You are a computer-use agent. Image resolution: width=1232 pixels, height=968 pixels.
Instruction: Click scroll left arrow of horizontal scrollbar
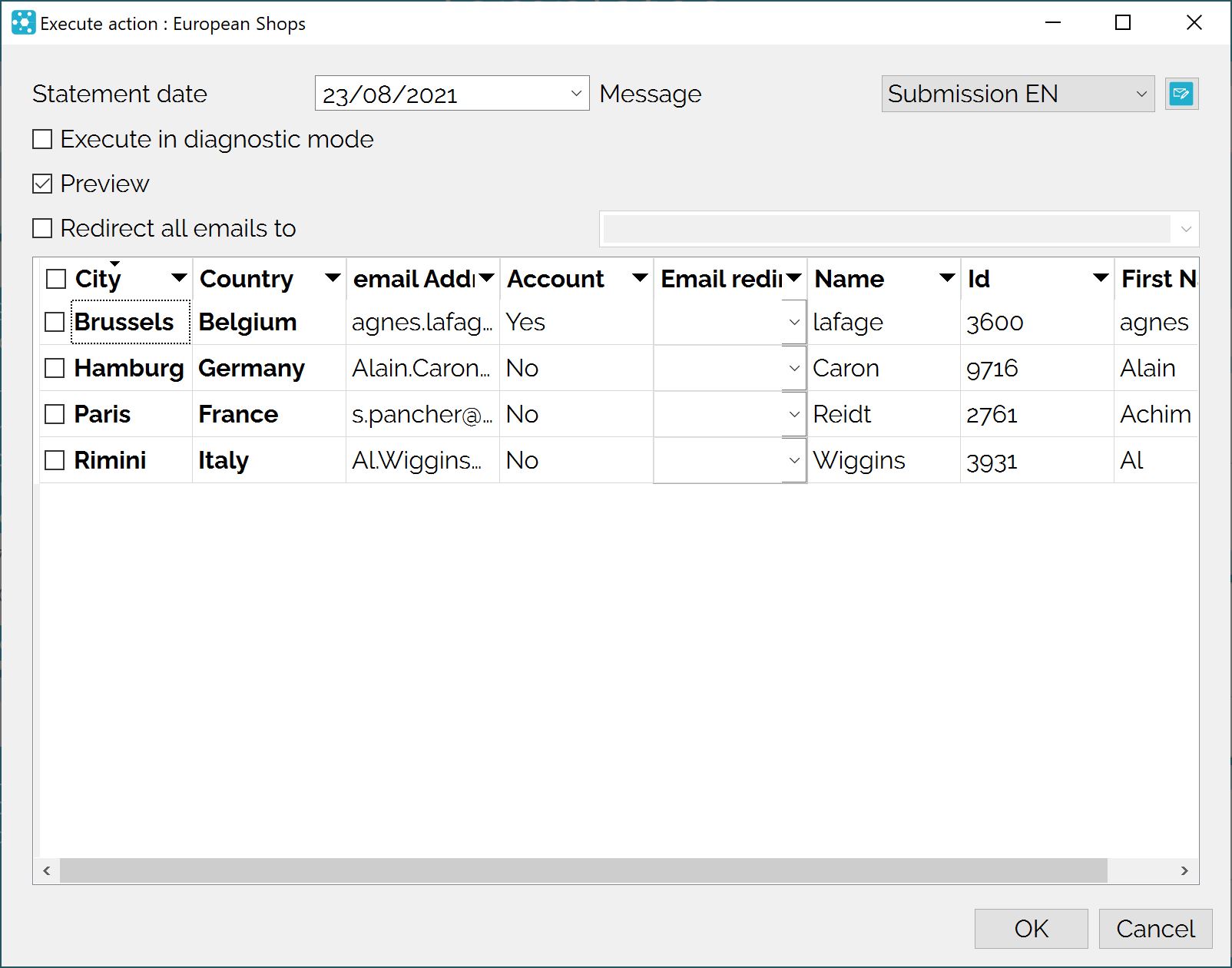(47, 870)
